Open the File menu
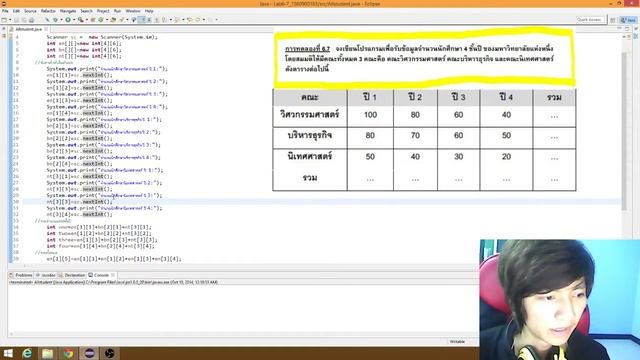 tap(5, 11)
